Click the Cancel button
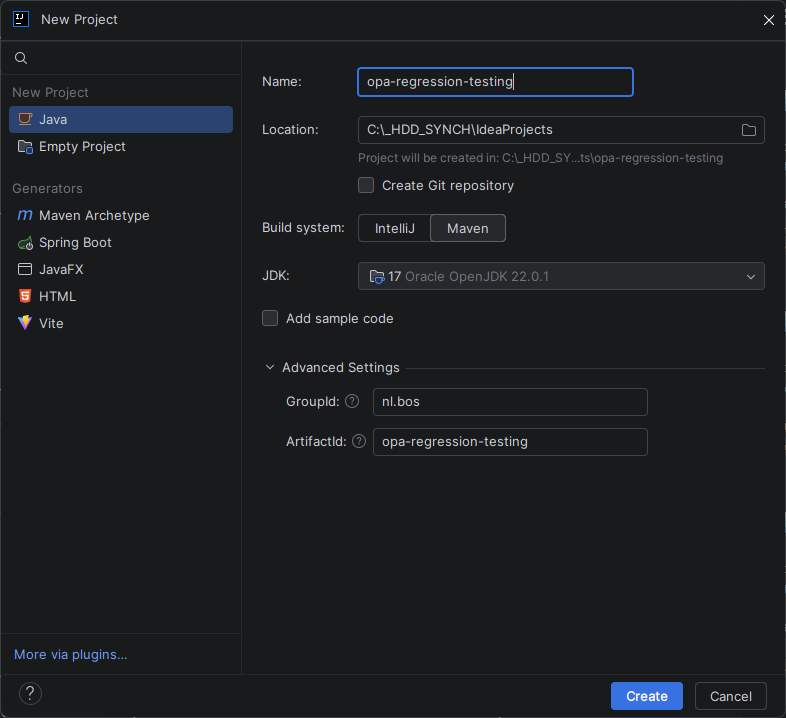The width and height of the screenshot is (786, 718). click(730, 696)
